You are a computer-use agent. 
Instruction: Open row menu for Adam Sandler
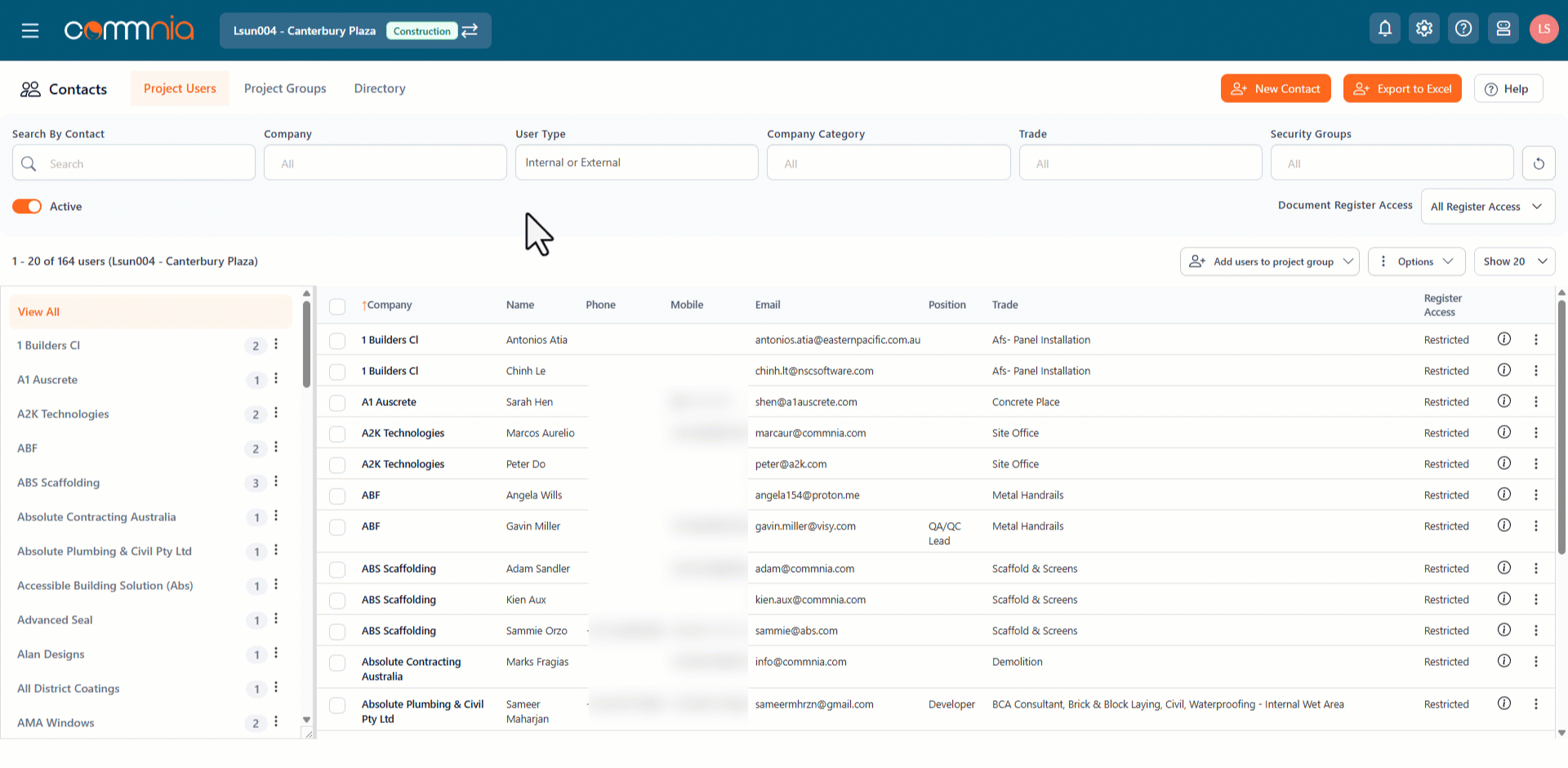(1536, 569)
